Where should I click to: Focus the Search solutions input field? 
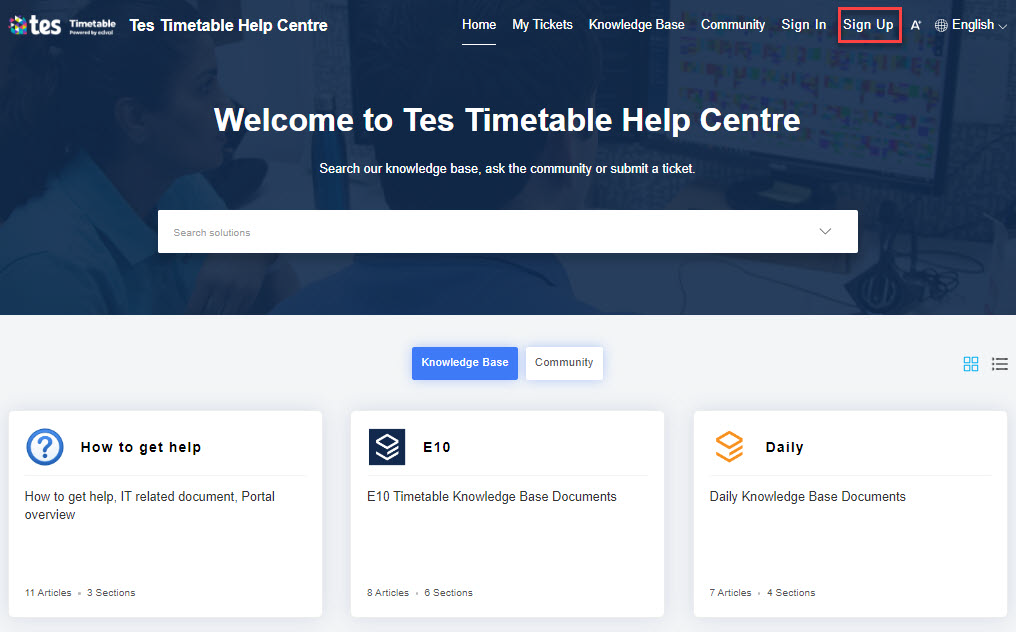click(x=507, y=231)
